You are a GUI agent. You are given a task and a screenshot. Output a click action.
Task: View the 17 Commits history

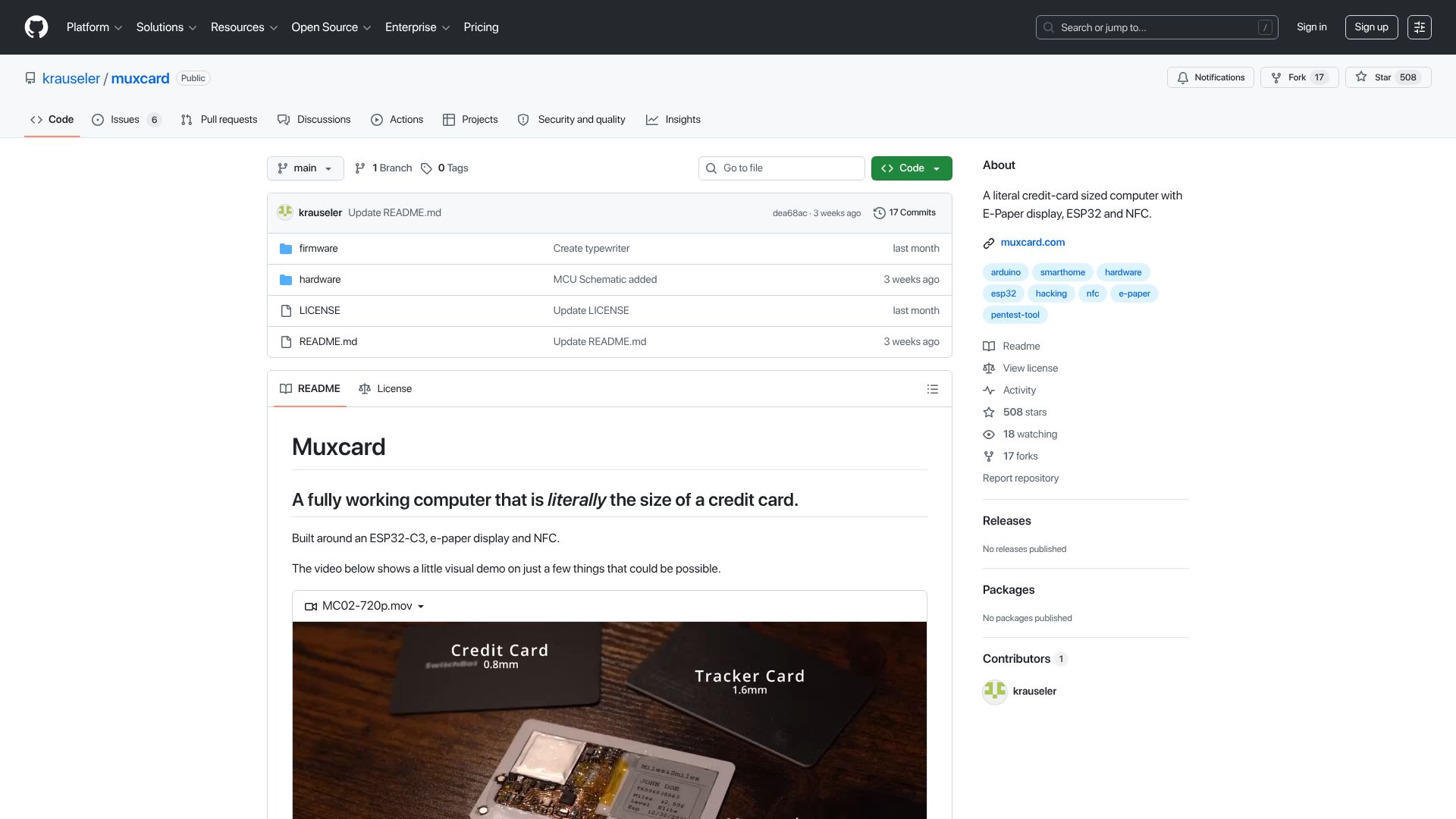coord(905,213)
